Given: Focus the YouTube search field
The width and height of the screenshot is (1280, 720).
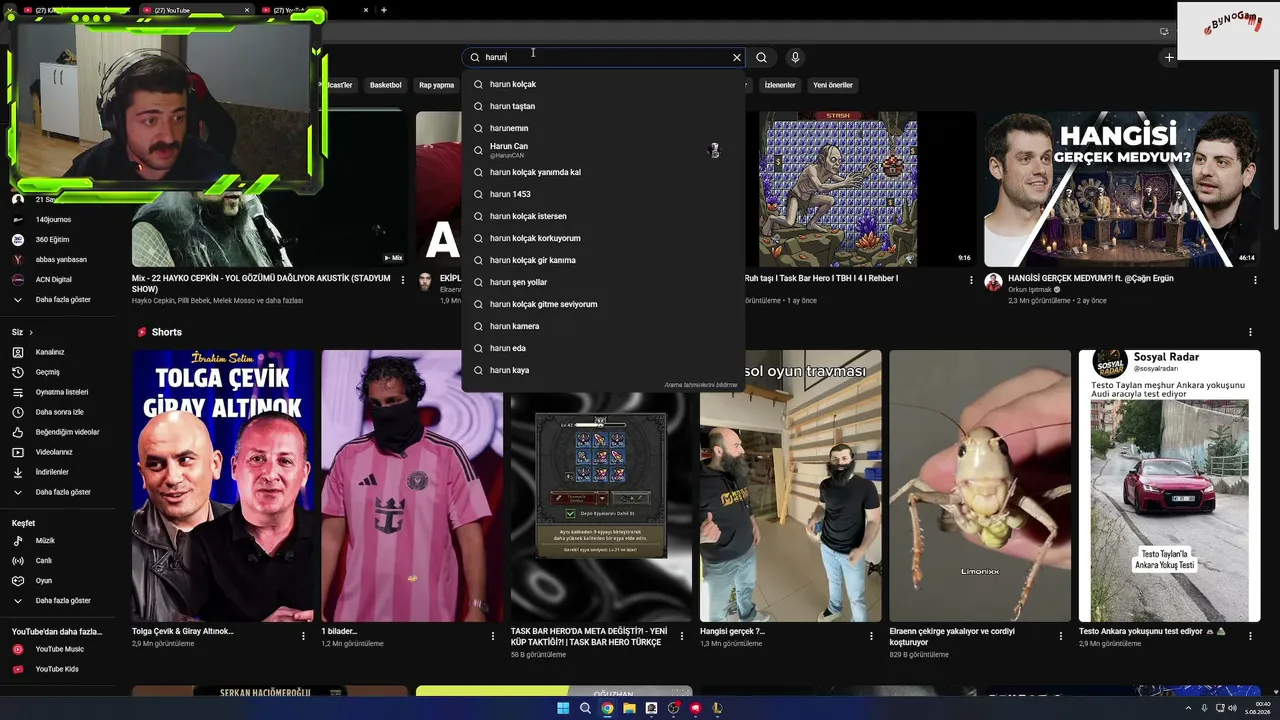Looking at the screenshot, I should pyautogui.click(x=605, y=58).
